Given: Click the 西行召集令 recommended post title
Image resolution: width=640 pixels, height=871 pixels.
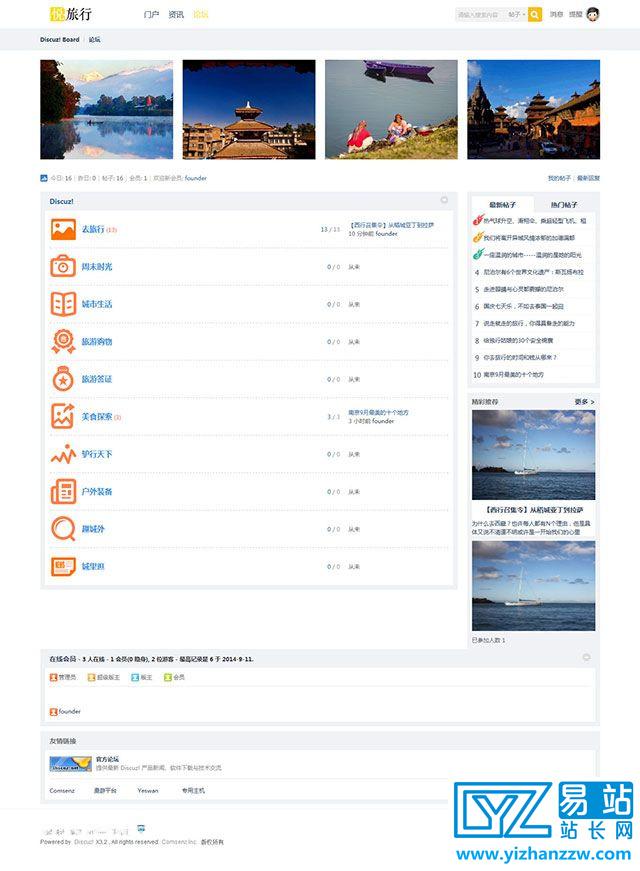Looking at the screenshot, I should click(533, 509).
